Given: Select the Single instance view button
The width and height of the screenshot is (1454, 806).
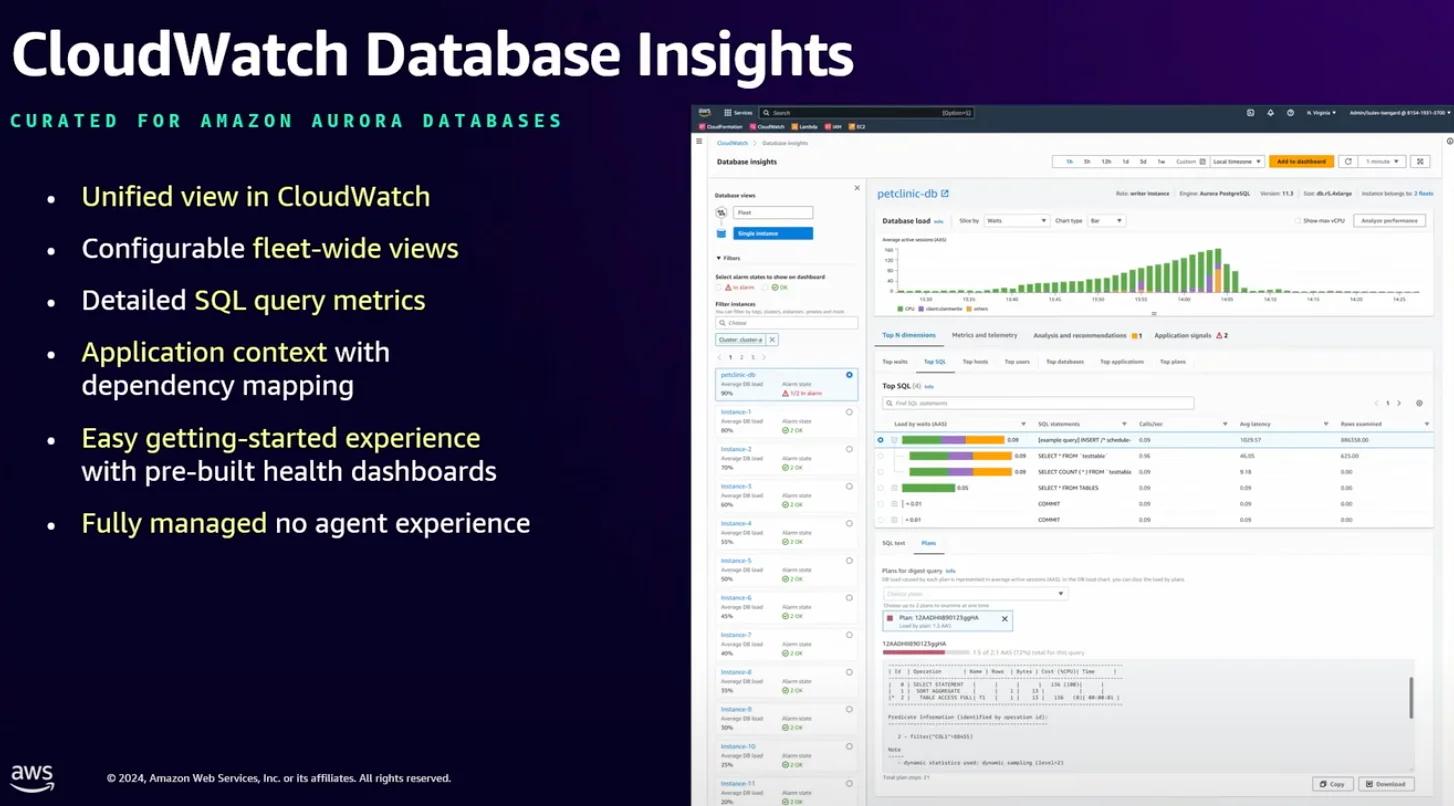Looking at the screenshot, I should pos(773,233).
